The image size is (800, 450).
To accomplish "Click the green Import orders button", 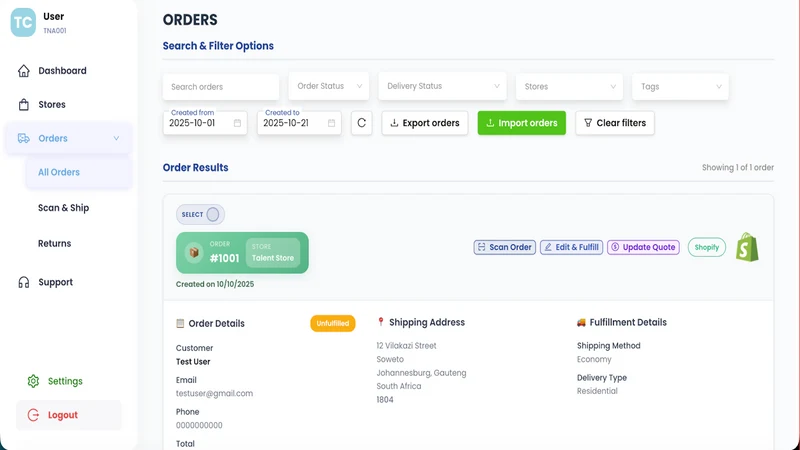I will (521, 123).
